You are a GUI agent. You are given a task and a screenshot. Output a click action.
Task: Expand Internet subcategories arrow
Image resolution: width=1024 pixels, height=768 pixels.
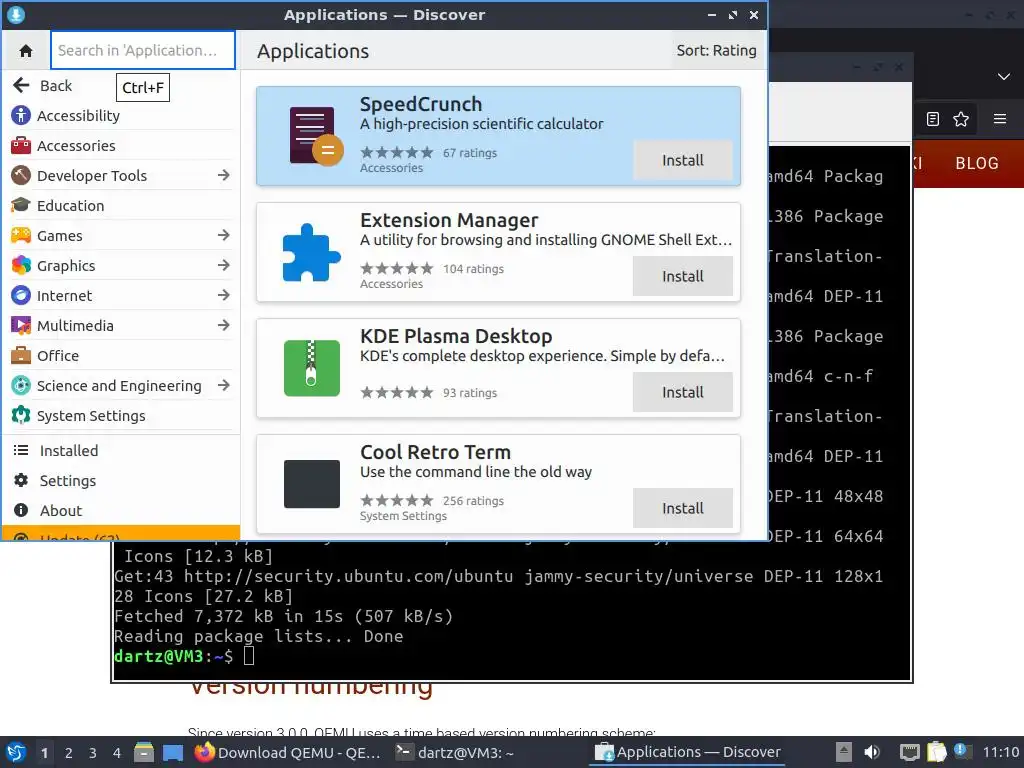tap(224, 295)
